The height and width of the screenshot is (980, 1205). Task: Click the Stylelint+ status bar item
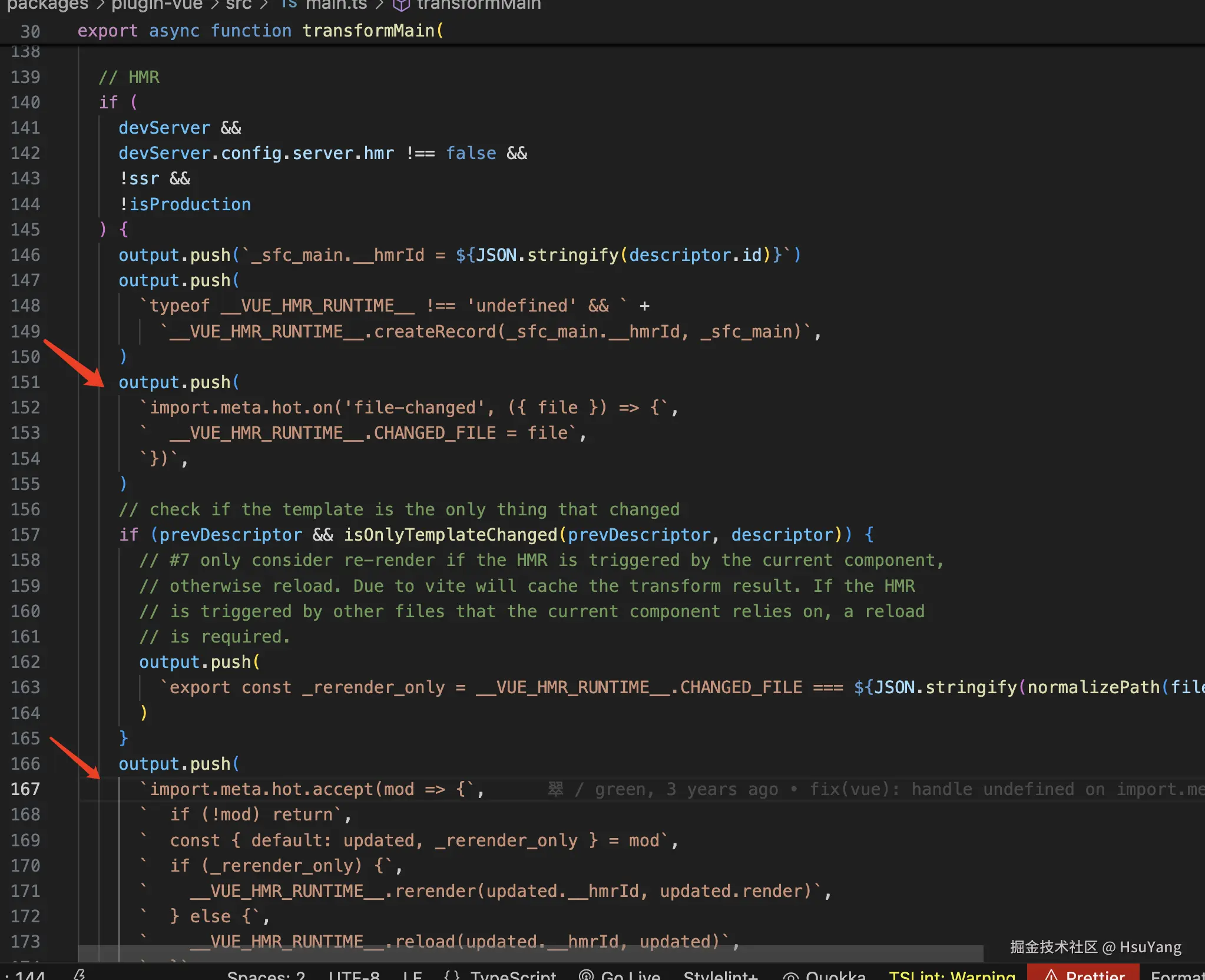[720, 975]
